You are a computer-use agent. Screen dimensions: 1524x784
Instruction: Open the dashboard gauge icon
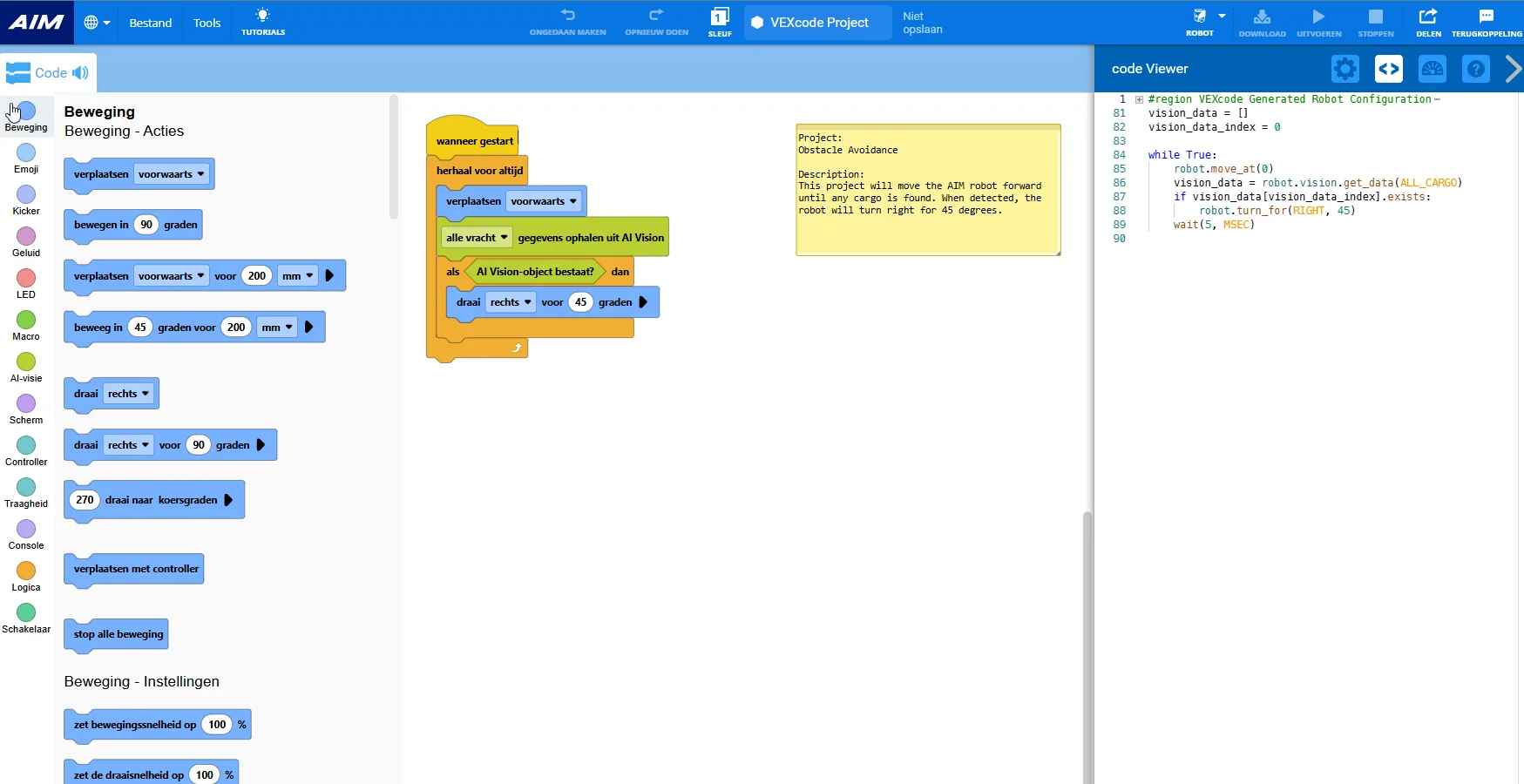pyautogui.click(x=1433, y=69)
